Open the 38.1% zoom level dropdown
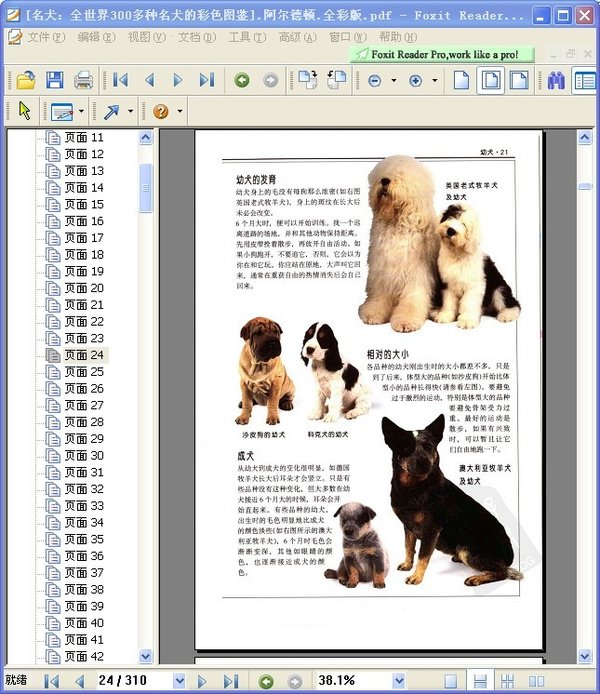The image size is (600, 694). coord(399,681)
